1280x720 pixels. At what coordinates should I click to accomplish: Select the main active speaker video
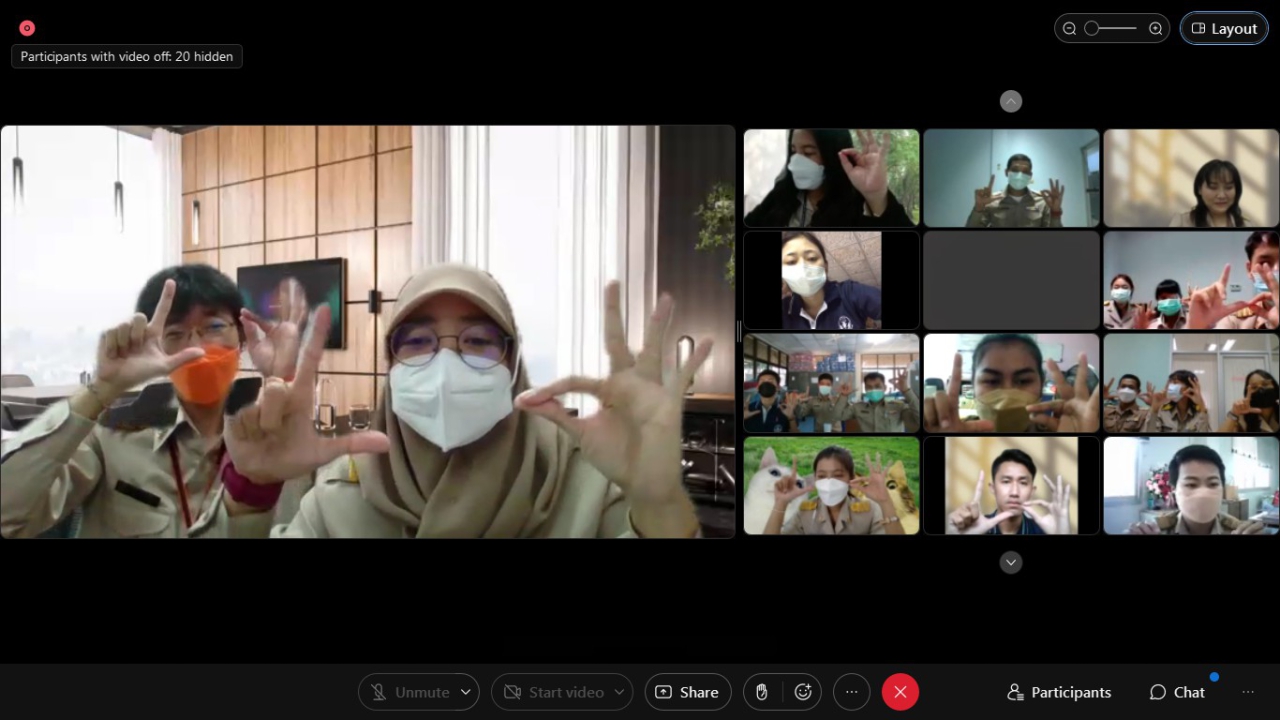[367, 332]
